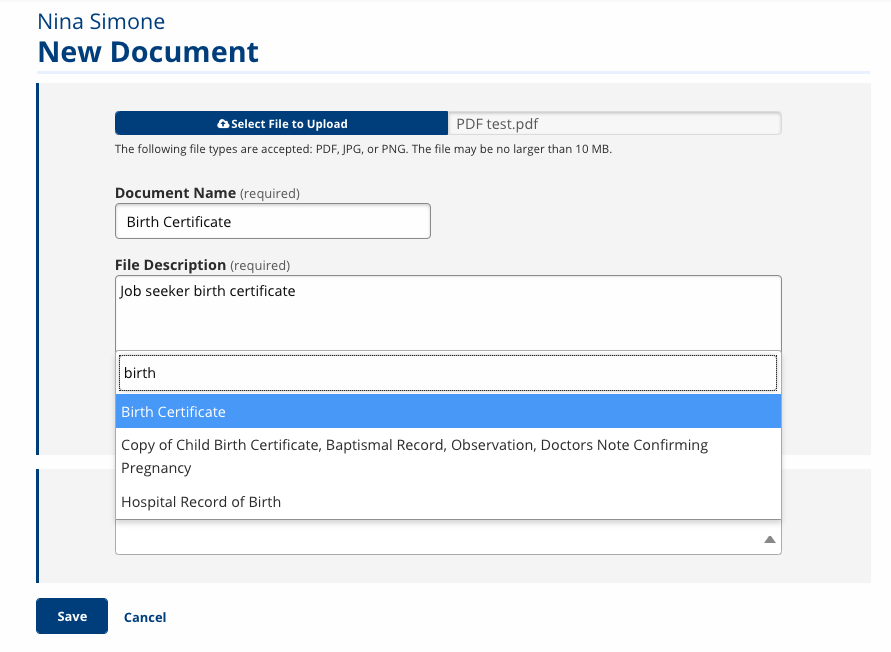Click Select File to Upload button
Viewport: 891px width, 652px height.
(281, 123)
